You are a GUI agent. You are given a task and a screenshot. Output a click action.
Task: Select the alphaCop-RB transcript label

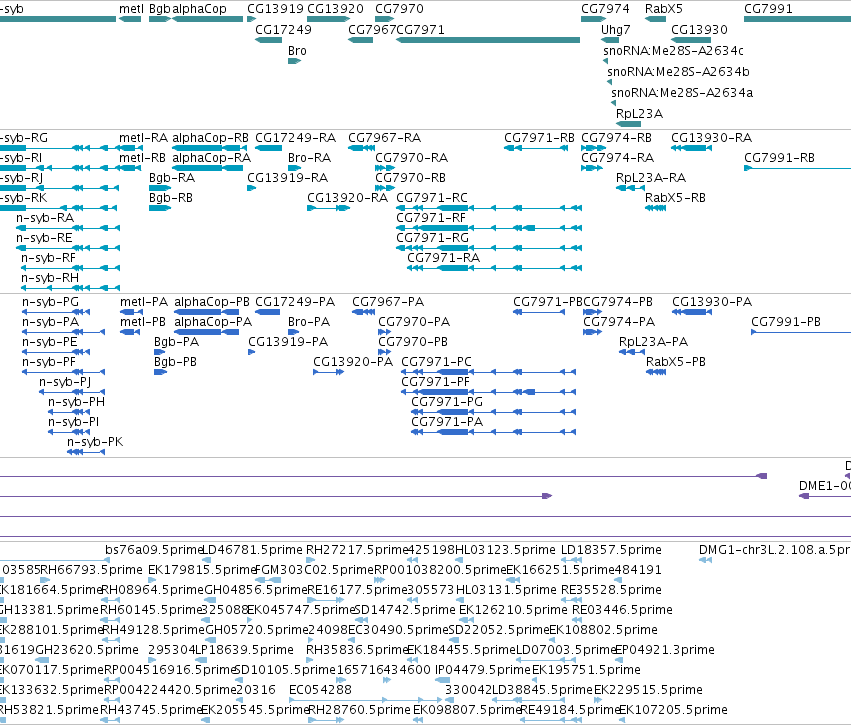211,138
